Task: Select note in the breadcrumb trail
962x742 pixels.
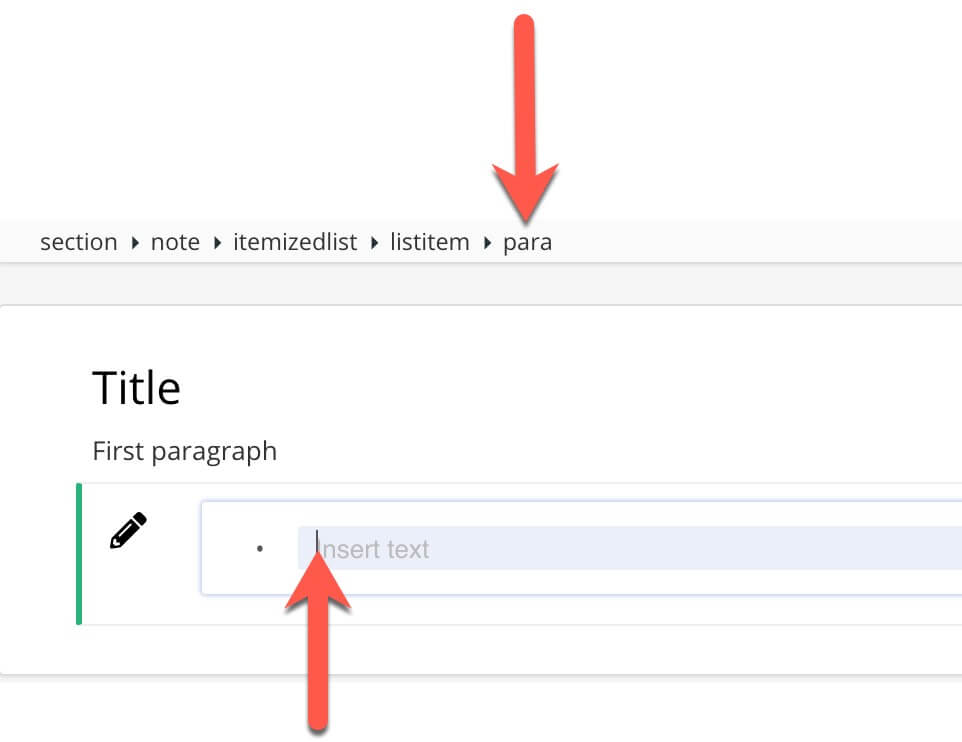Action: click(175, 241)
